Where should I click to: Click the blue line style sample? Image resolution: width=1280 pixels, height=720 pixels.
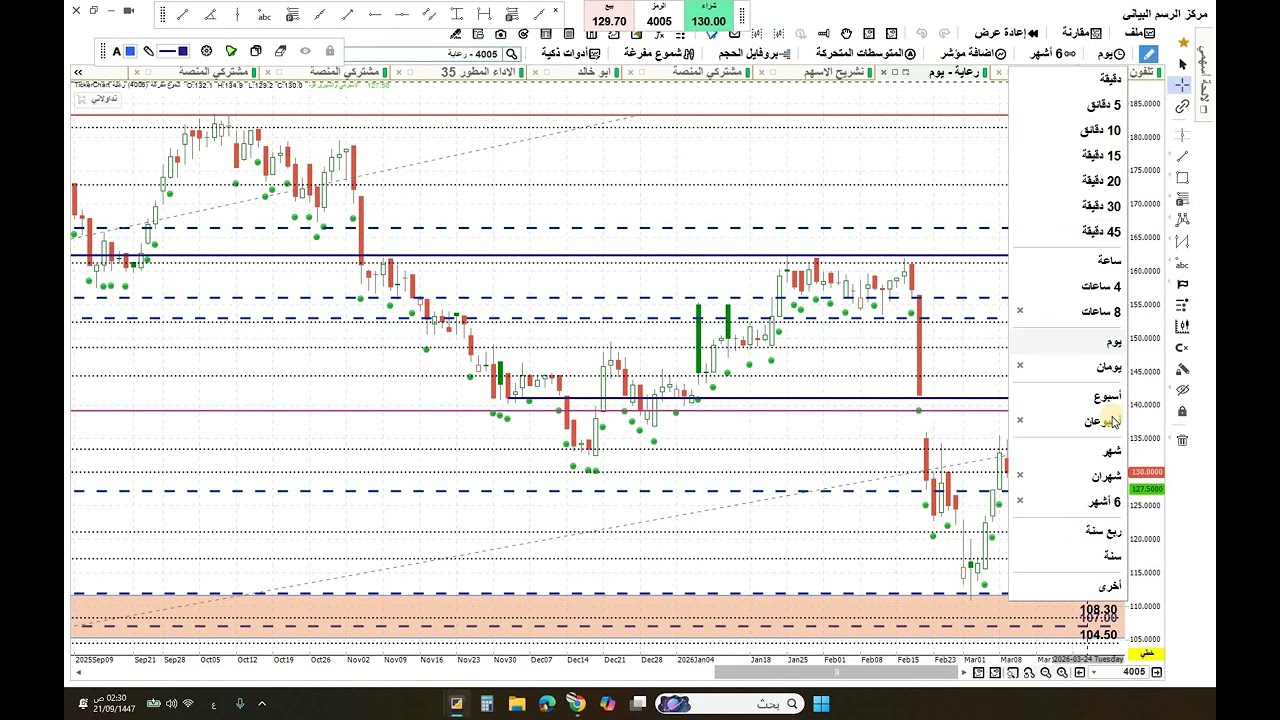click(x=166, y=51)
